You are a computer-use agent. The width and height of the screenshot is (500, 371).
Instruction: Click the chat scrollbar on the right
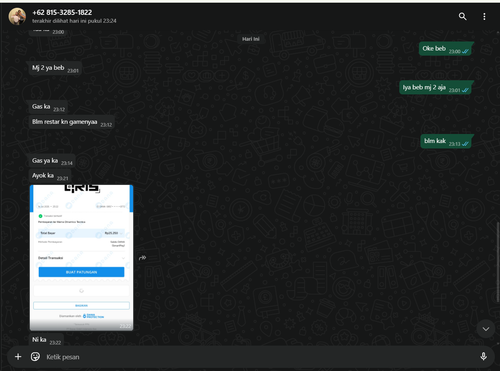(498, 263)
